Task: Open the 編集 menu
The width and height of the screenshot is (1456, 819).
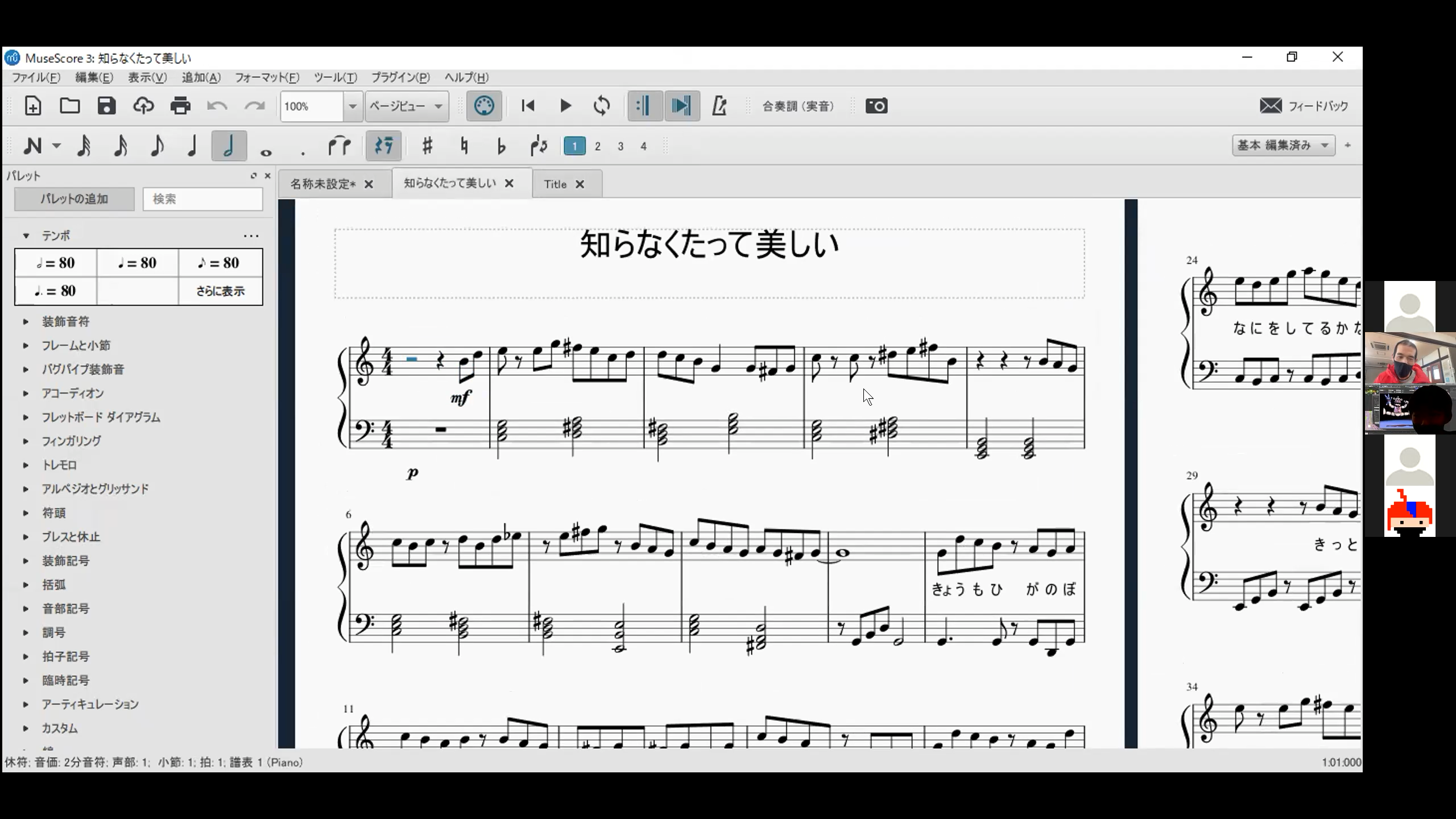Action: (94, 77)
